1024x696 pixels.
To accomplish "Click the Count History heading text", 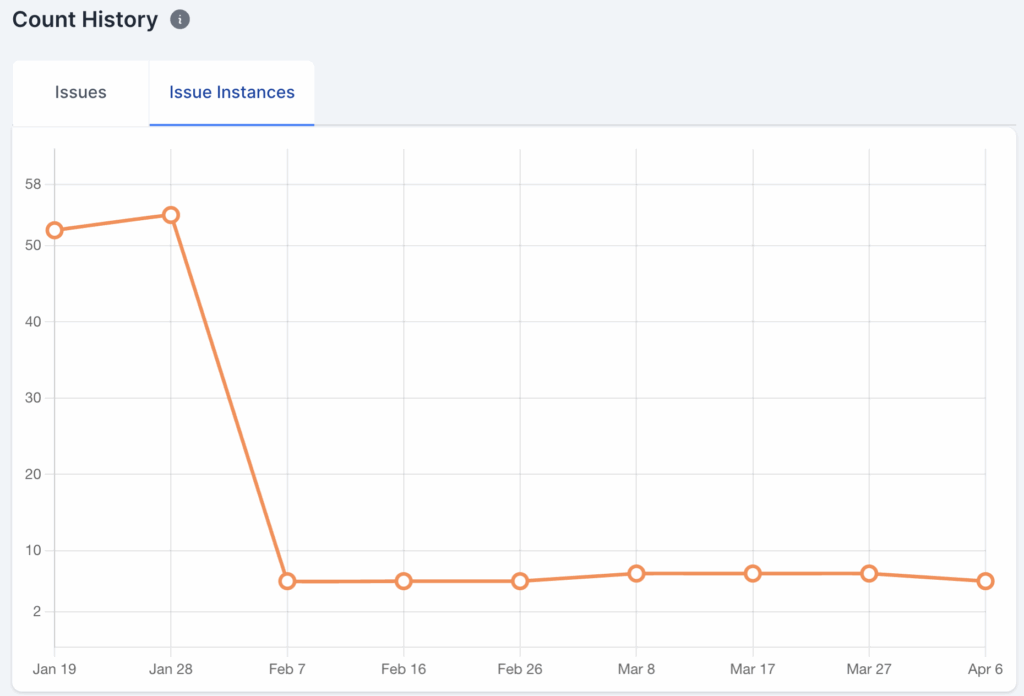I will pos(85,20).
